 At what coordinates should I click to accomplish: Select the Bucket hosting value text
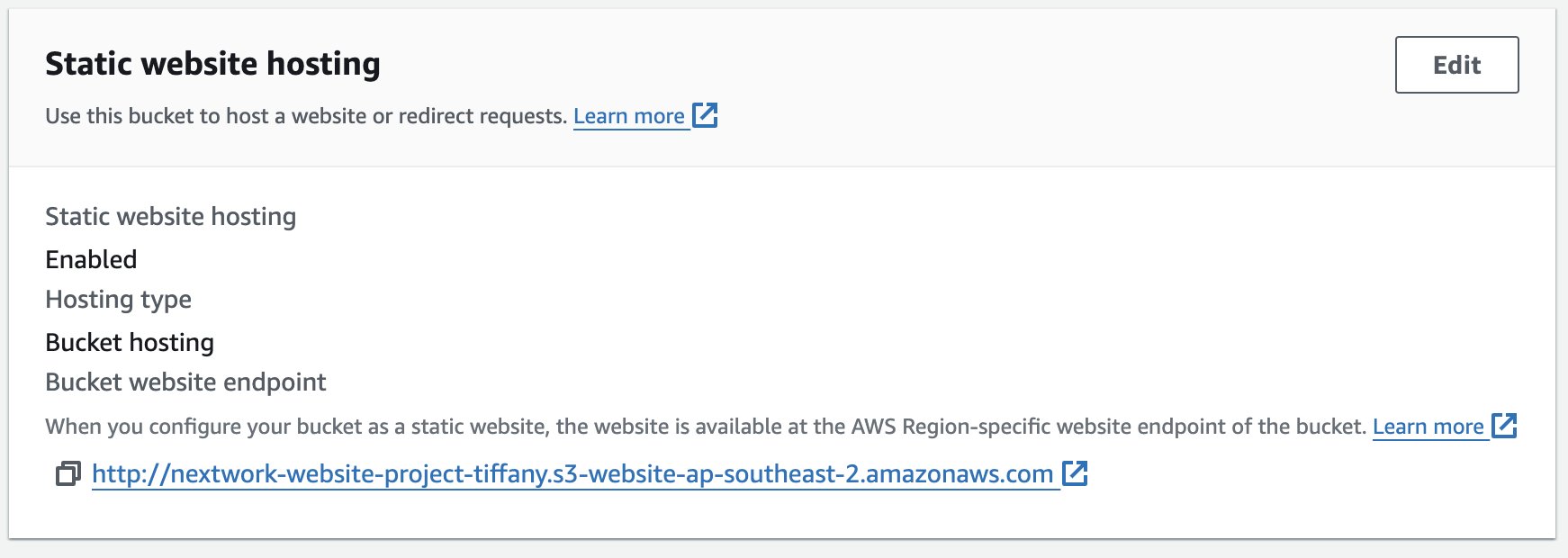130,343
